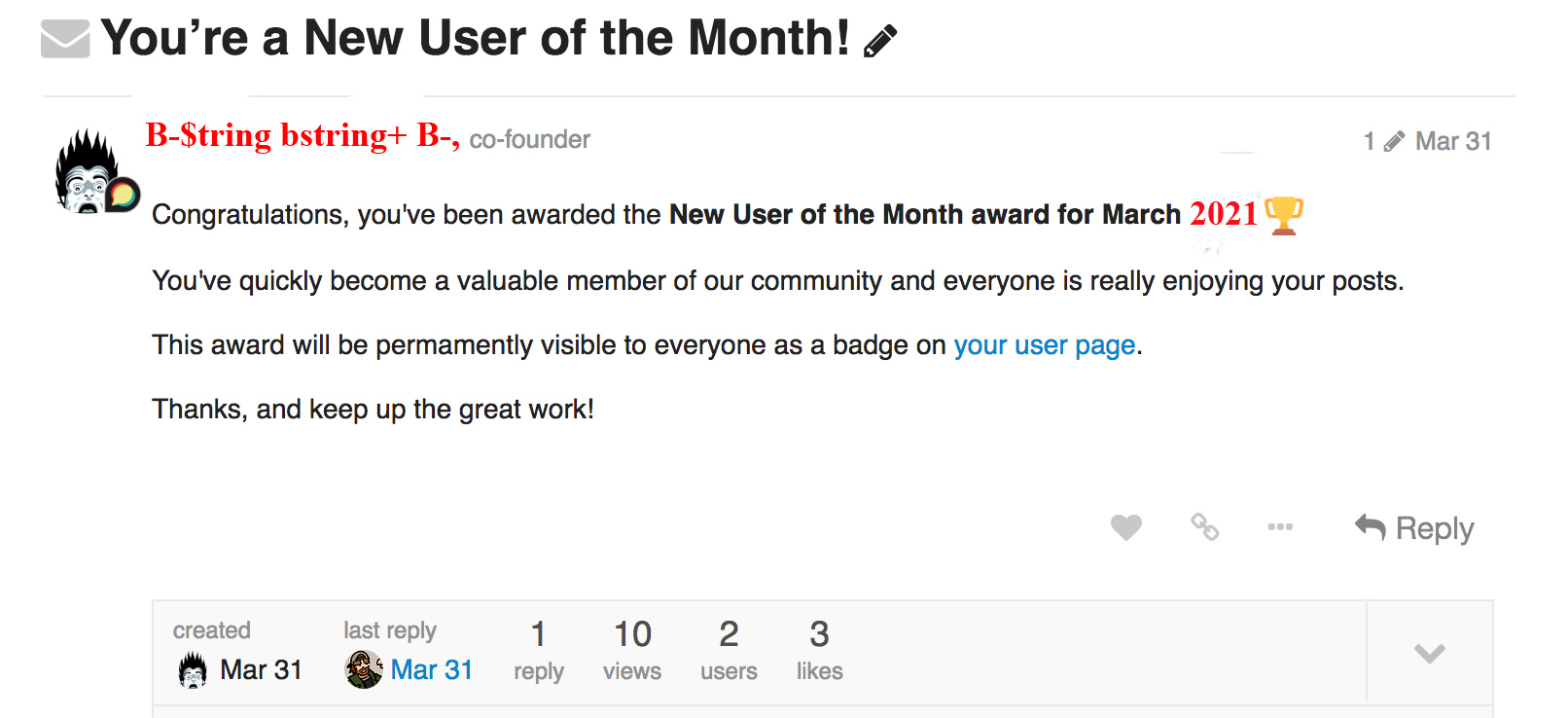1568x718 pixels.
Task: Reply to this post
Action: (x=1415, y=528)
